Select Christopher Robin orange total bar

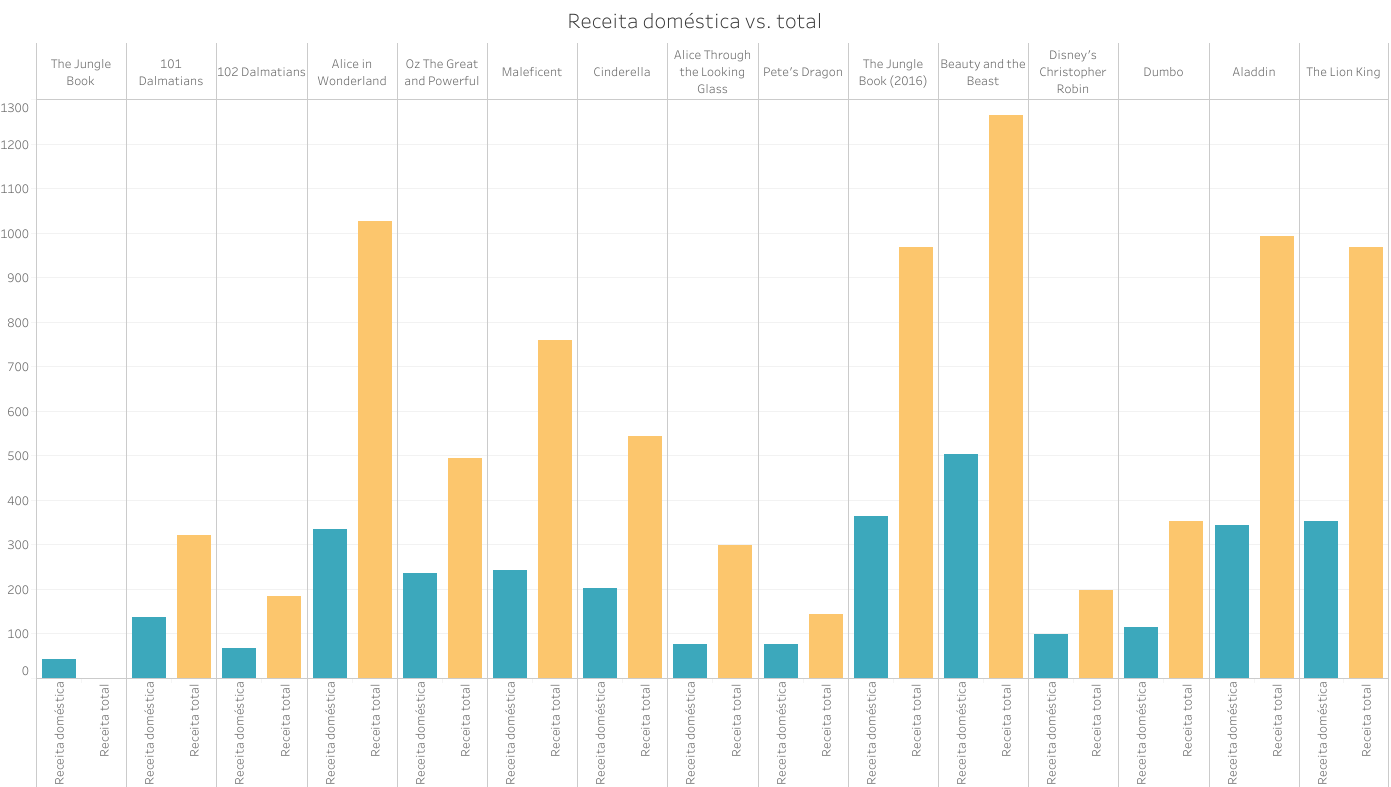(1096, 634)
